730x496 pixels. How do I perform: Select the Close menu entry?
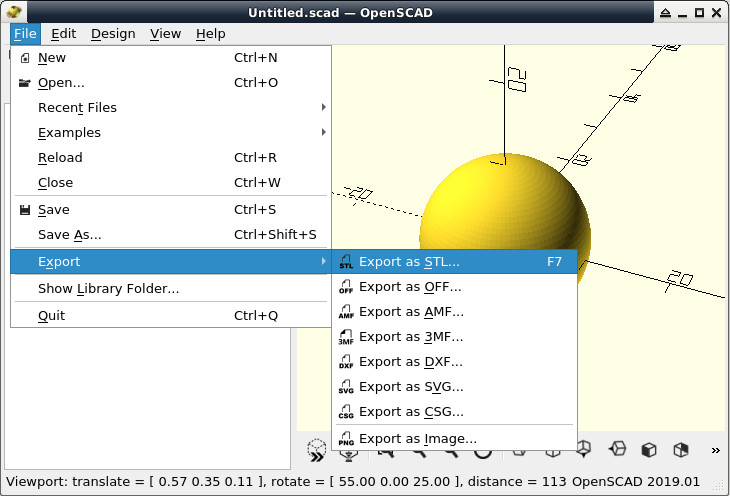(x=171, y=183)
